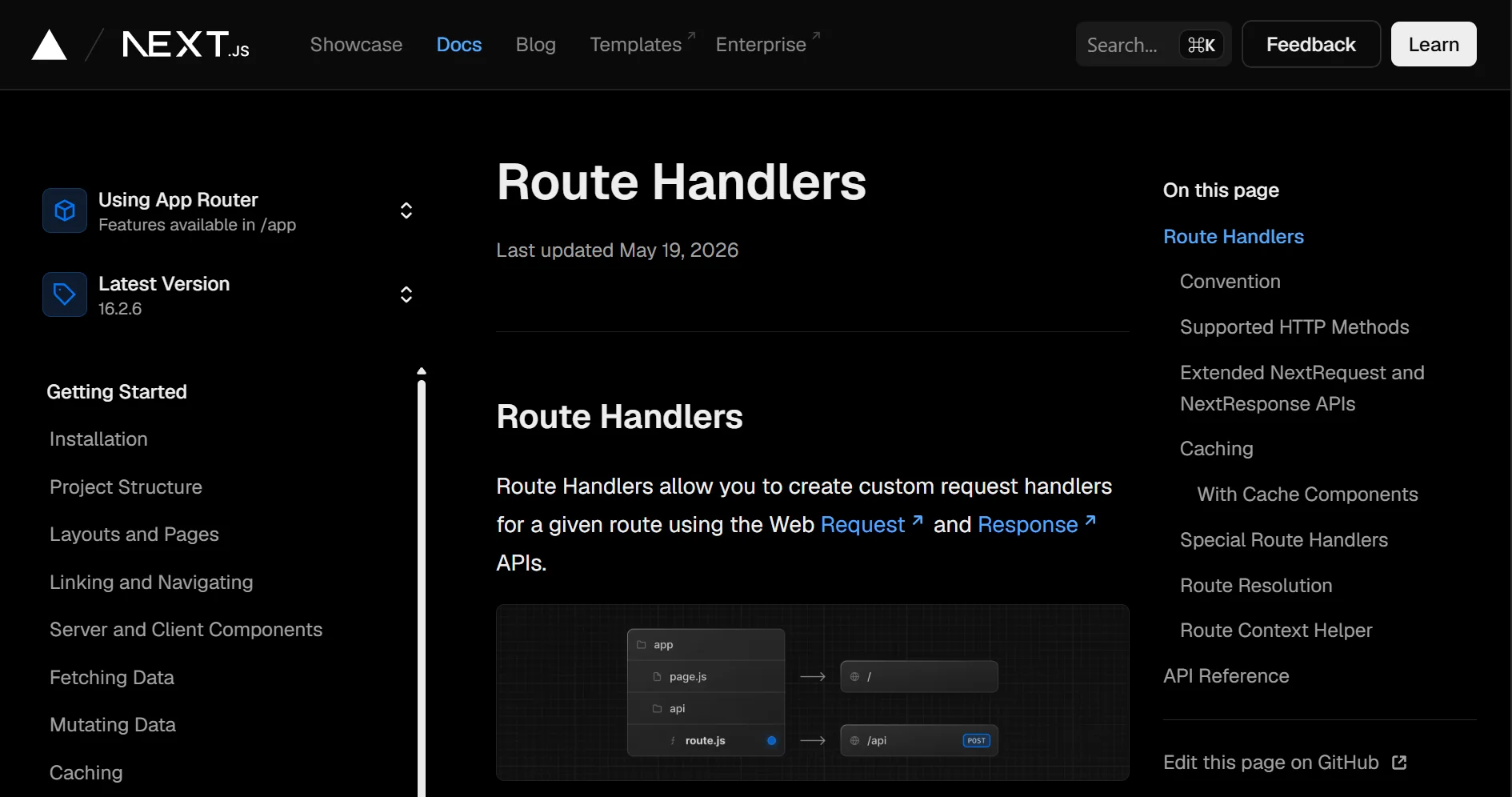The image size is (1512, 797).
Task: Click the route handlers diagram image
Action: tap(813, 692)
